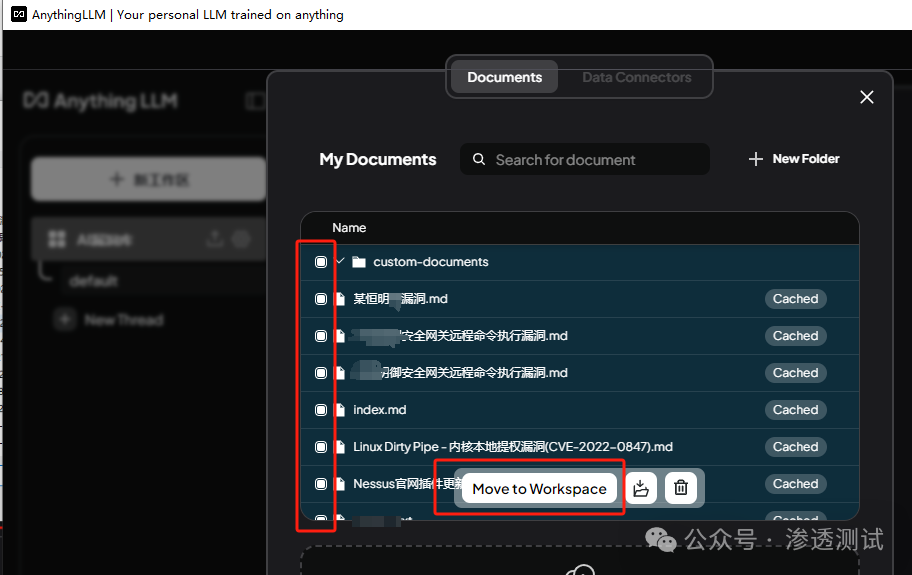
Task: Click the file icon of Nessus row
Action: 340,484
